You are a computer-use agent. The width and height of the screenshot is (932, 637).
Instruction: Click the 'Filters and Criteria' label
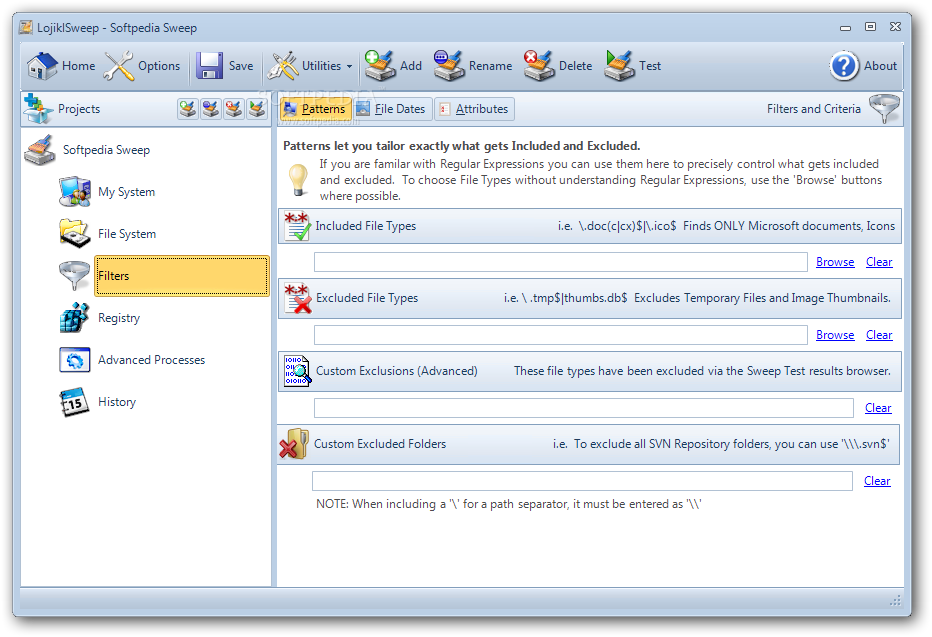814,109
